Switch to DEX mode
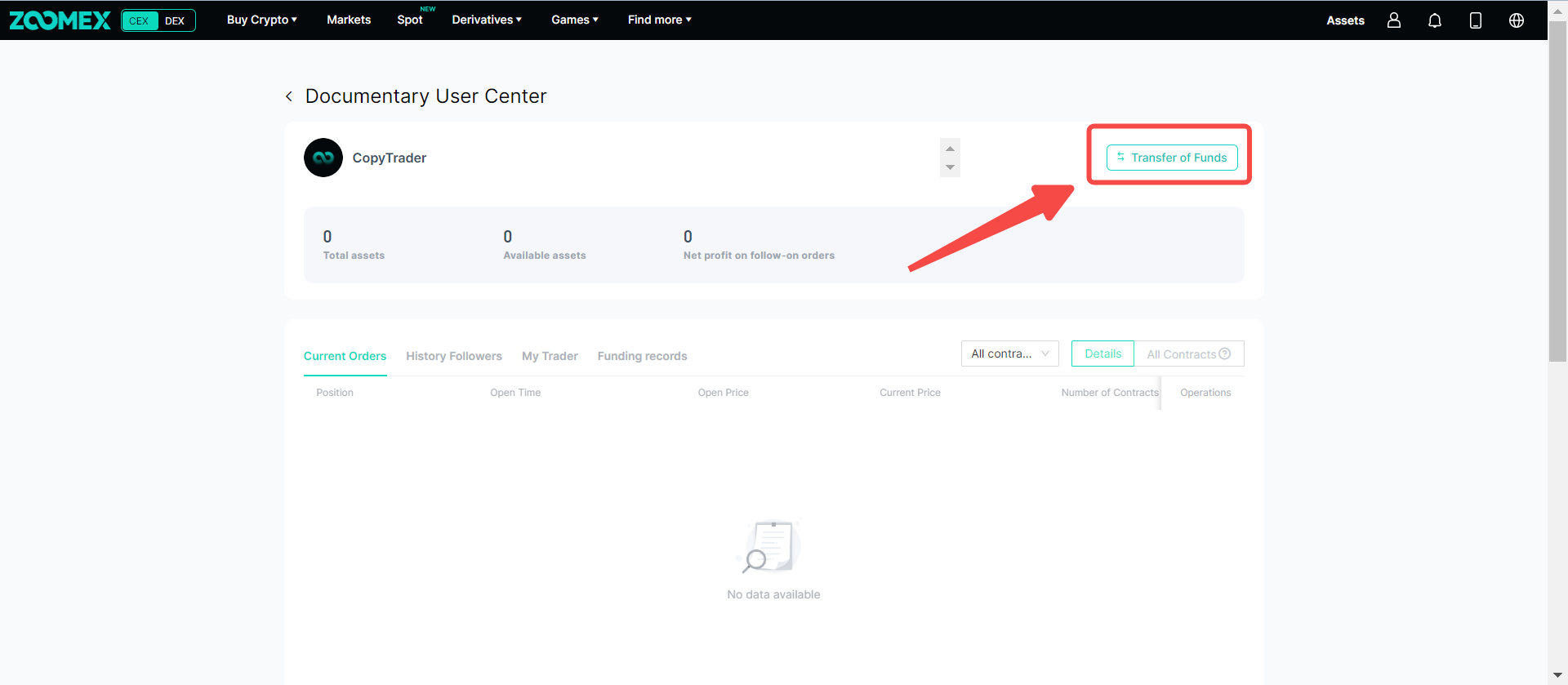The image size is (1568, 685). (175, 20)
